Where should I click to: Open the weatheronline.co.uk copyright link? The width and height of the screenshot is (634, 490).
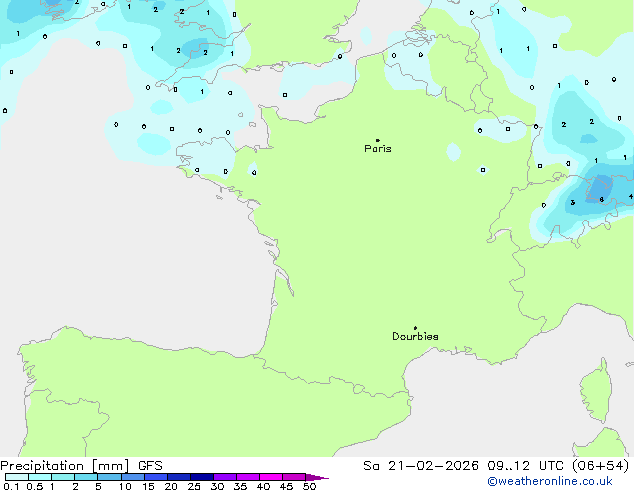tap(549, 481)
